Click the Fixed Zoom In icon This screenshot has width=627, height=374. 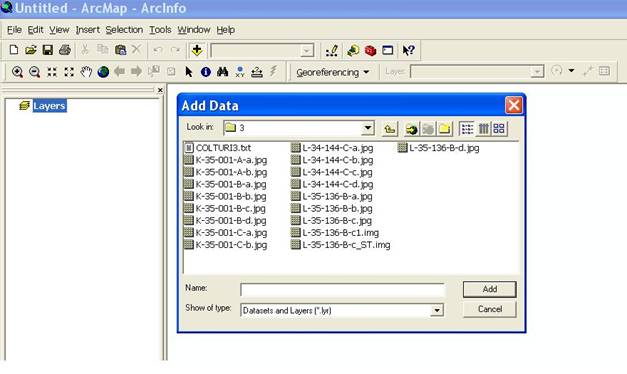(52, 72)
